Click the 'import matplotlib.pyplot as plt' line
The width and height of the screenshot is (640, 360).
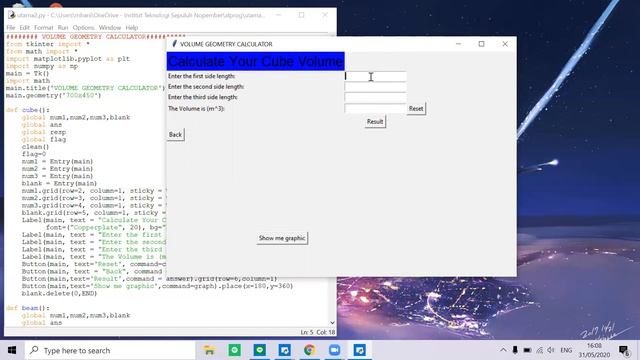tap(68, 59)
